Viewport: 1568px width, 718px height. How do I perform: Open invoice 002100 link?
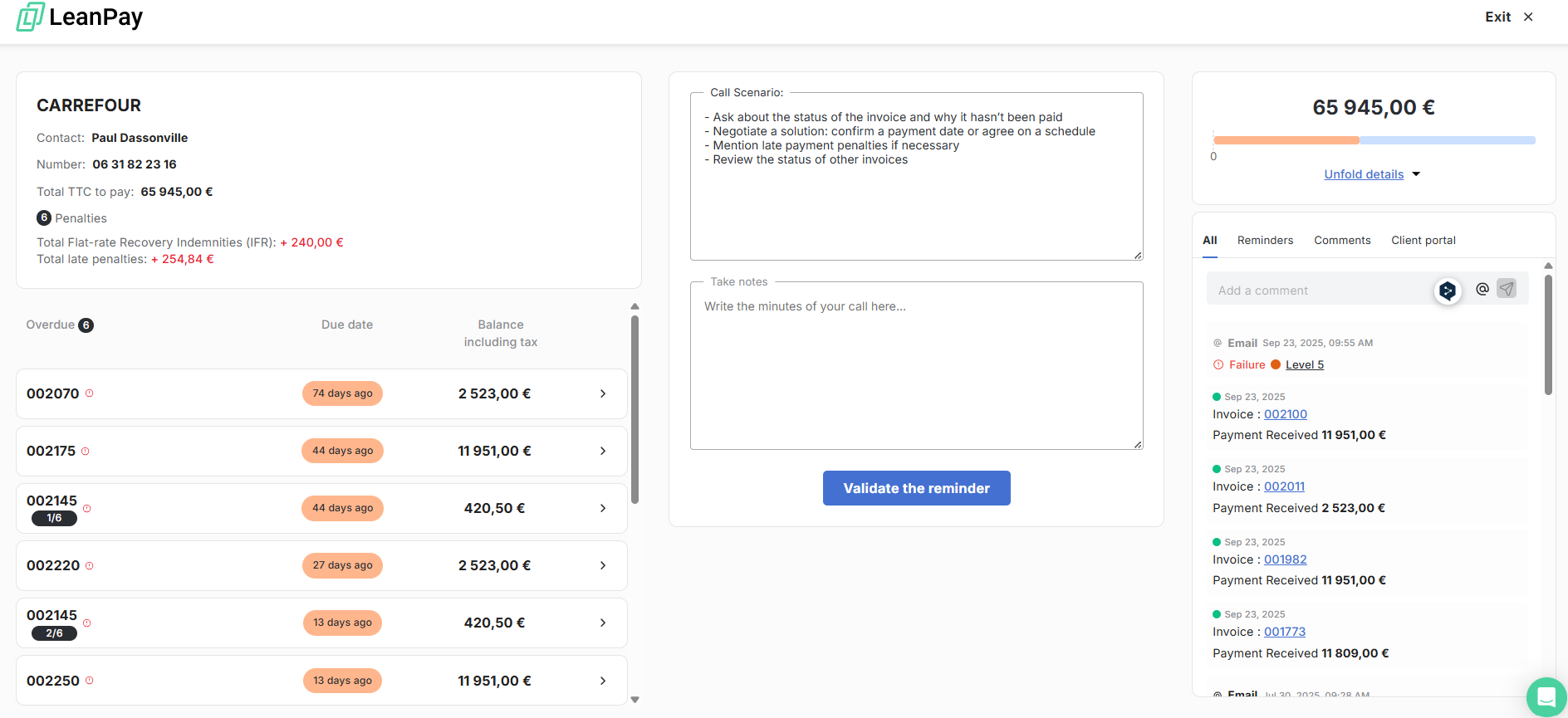(x=1286, y=414)
